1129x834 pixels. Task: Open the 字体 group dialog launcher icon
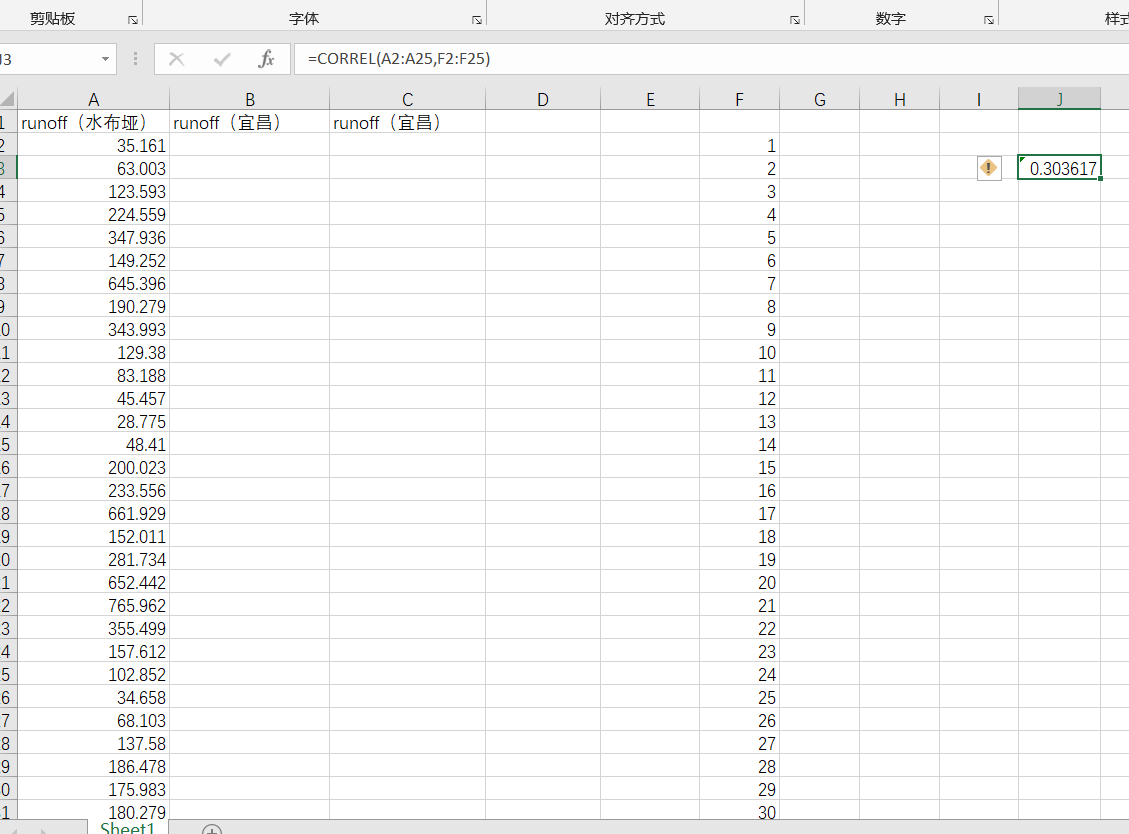pos(478,17)
